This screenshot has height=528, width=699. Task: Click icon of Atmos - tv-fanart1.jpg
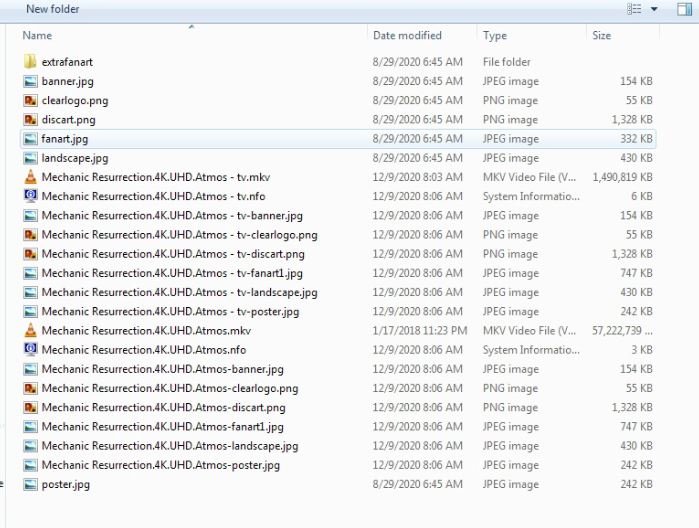point(30,273)
